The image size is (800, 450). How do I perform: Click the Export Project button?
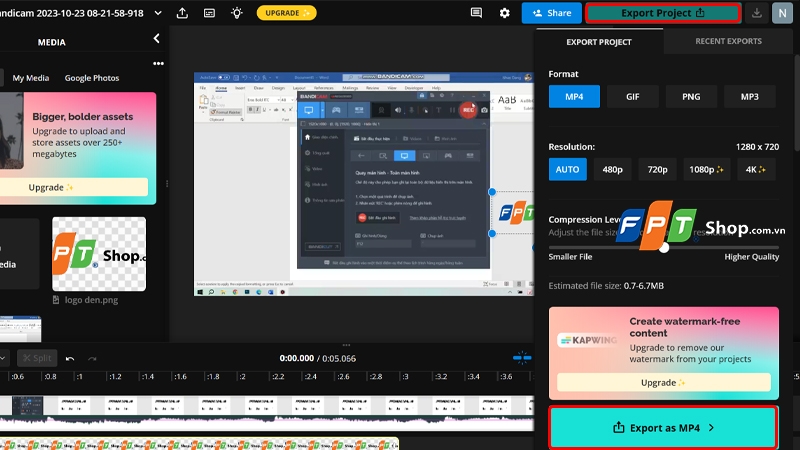click(663, 13)
